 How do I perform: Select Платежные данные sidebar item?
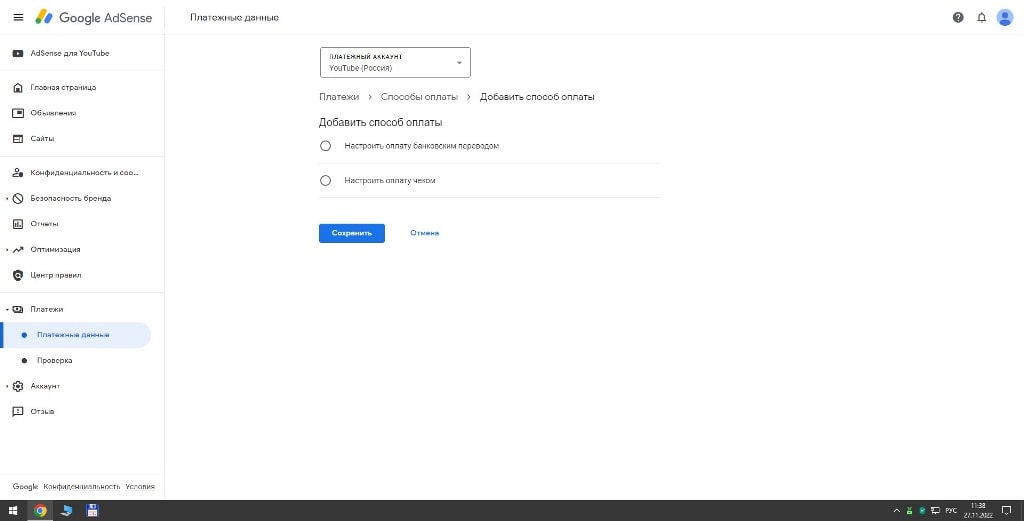[x=73, y=335]
